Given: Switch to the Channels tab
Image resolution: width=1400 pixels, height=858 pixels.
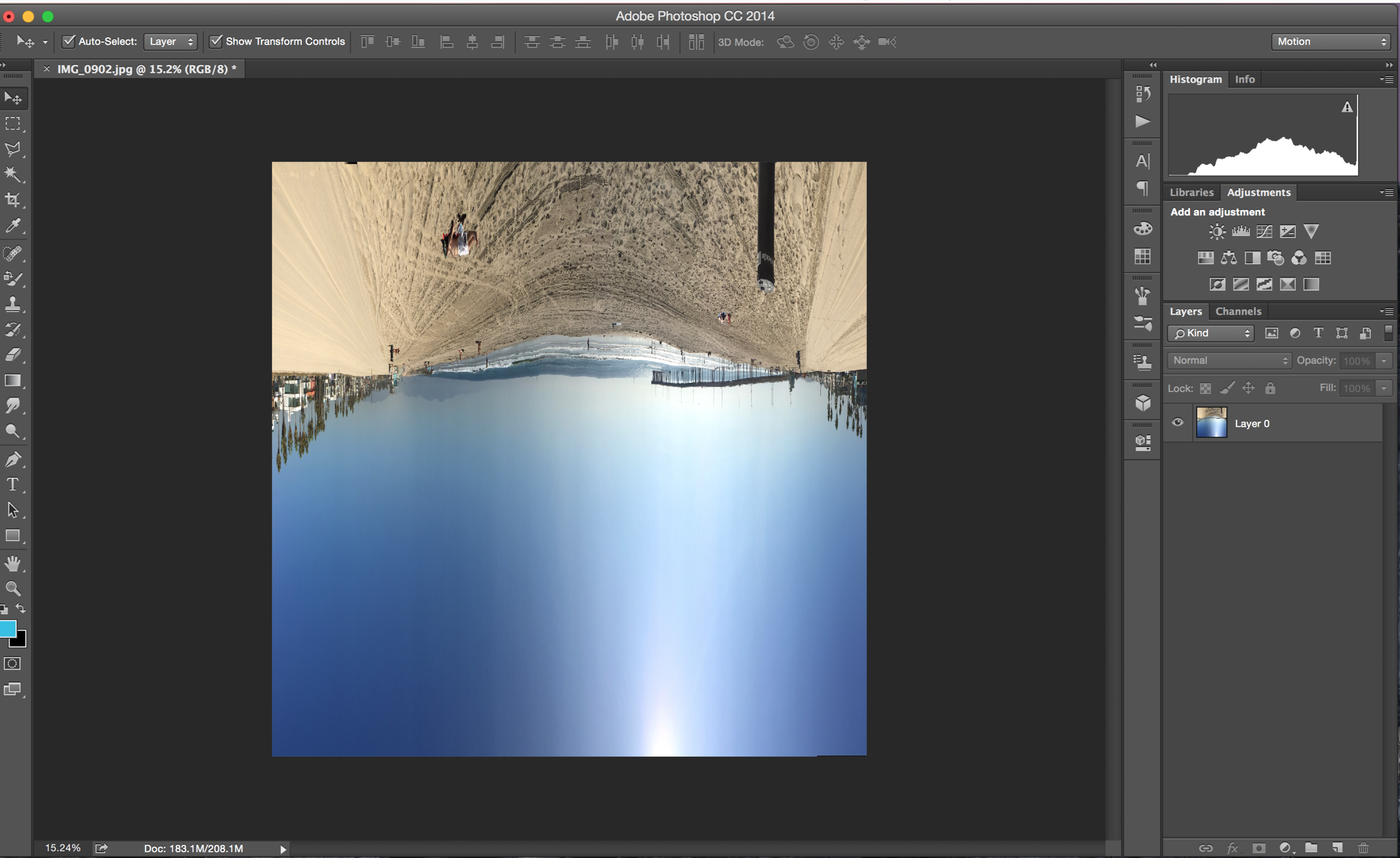Looking at the screenshot, I should [1238, 311].
